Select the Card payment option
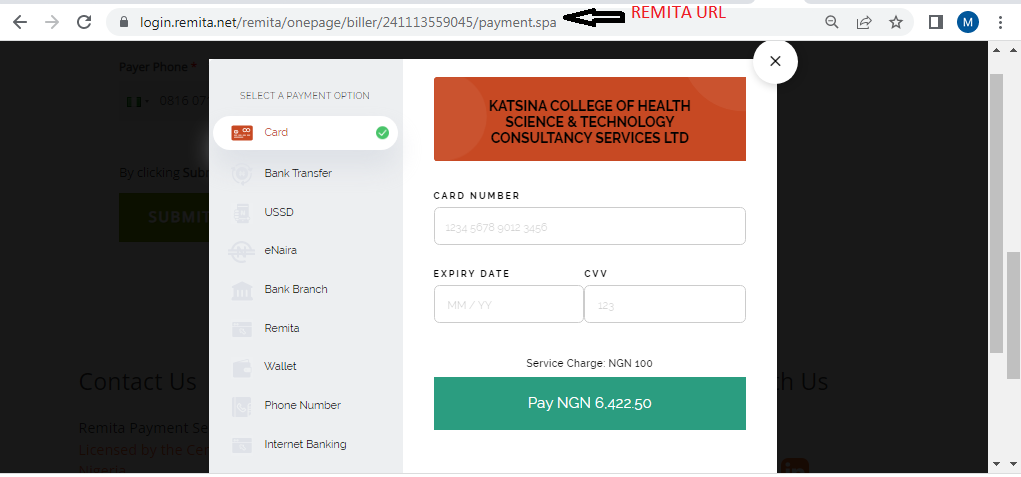This screenshot has height=477, width=1021. (x=305, y=133)
